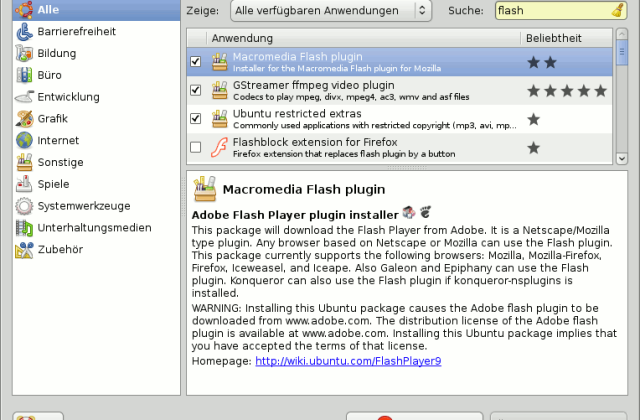Click the Macromedia Flash plugin row icon
This screenshot has width=640, height=420.
(220, 62)
